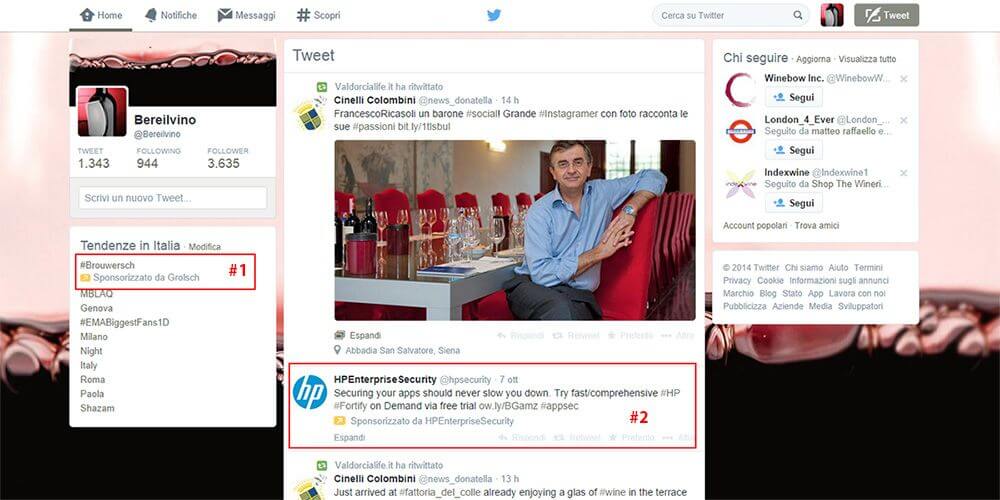
Task: View the 3.635 follower count
Action: pyautogui.click(x=223, y=163)
